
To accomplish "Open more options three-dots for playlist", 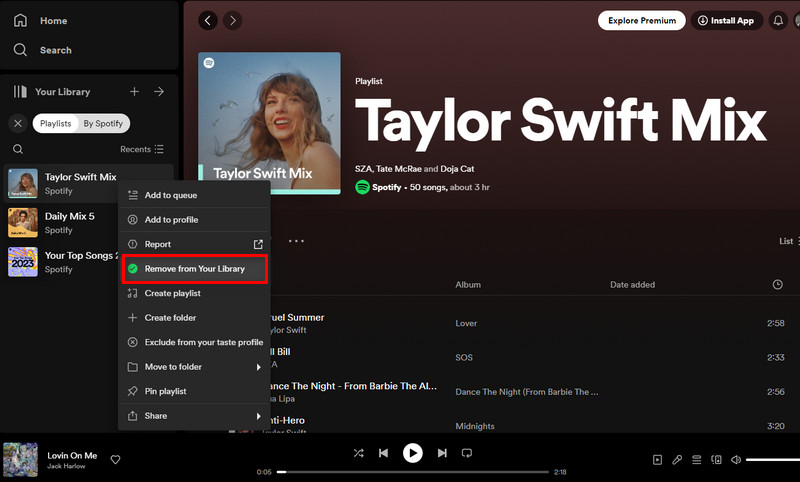I will click(296, 241).
